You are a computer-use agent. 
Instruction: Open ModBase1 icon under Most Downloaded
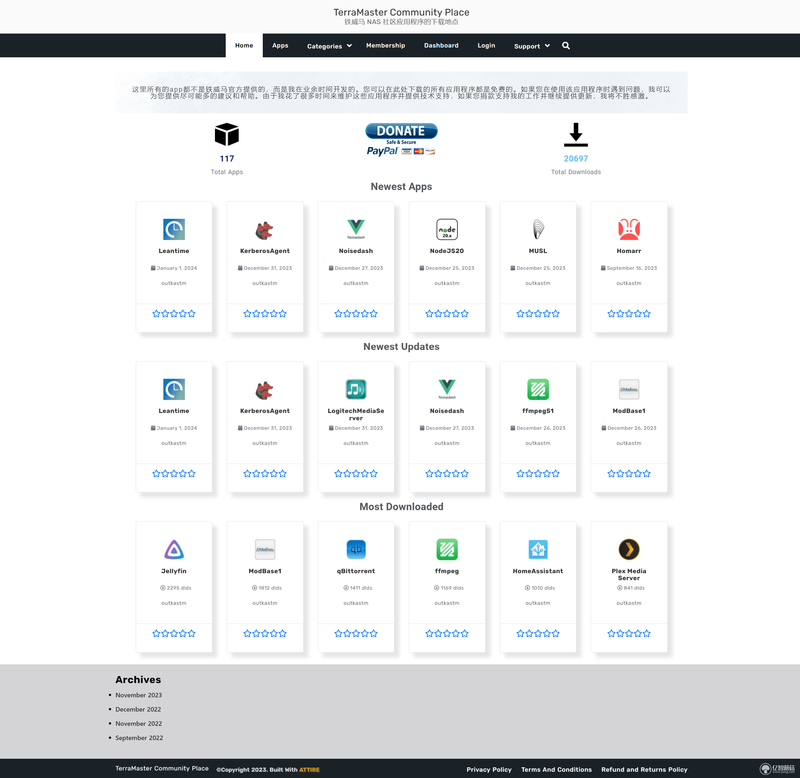[265, 549]
